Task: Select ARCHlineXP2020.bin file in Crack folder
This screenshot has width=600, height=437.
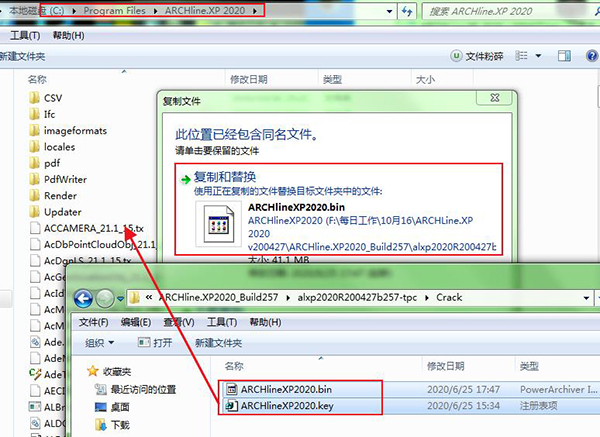Action: [279, 389]
